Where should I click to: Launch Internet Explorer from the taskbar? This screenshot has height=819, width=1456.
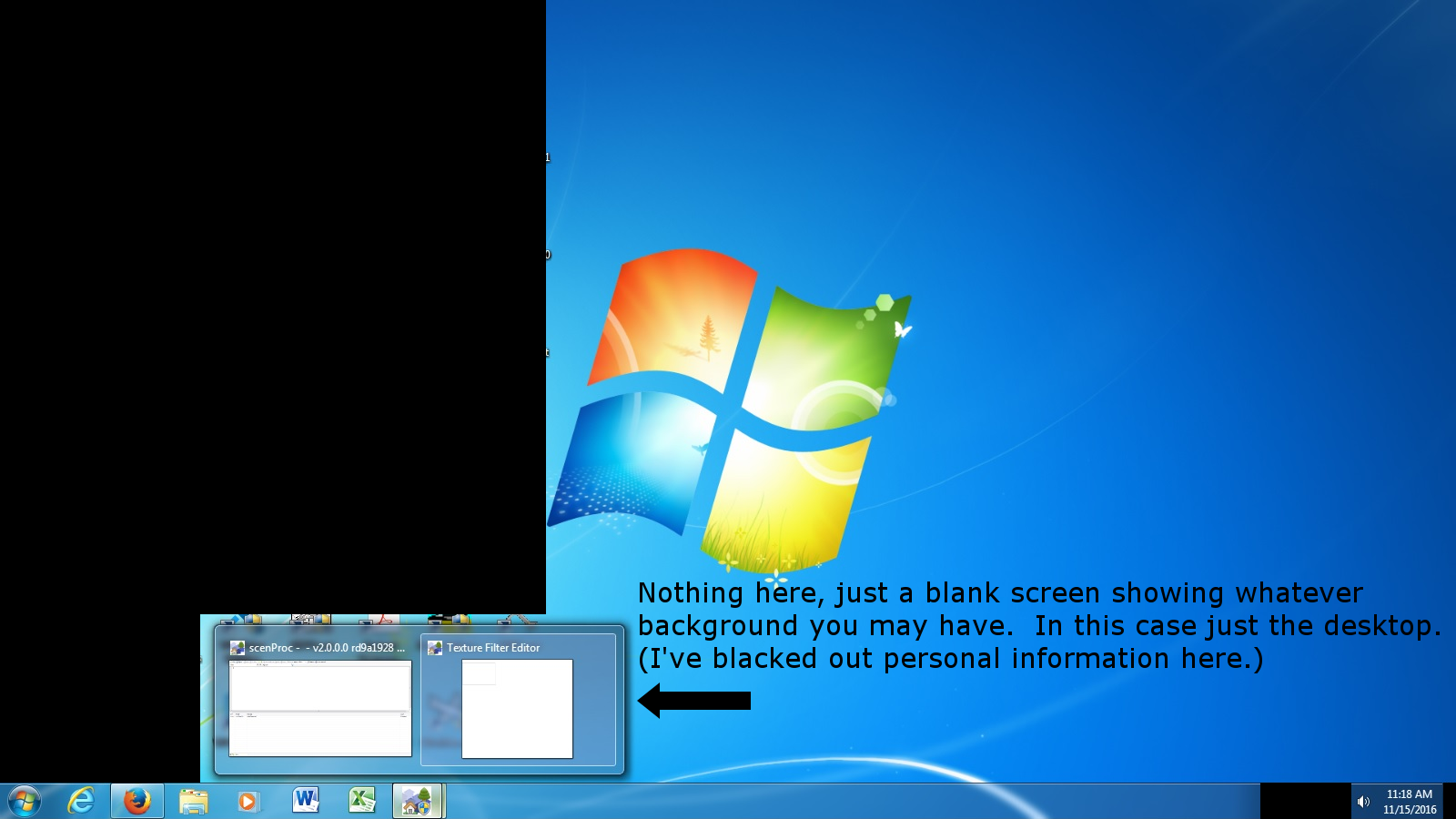pyautogui.click(x=81, y=801)
